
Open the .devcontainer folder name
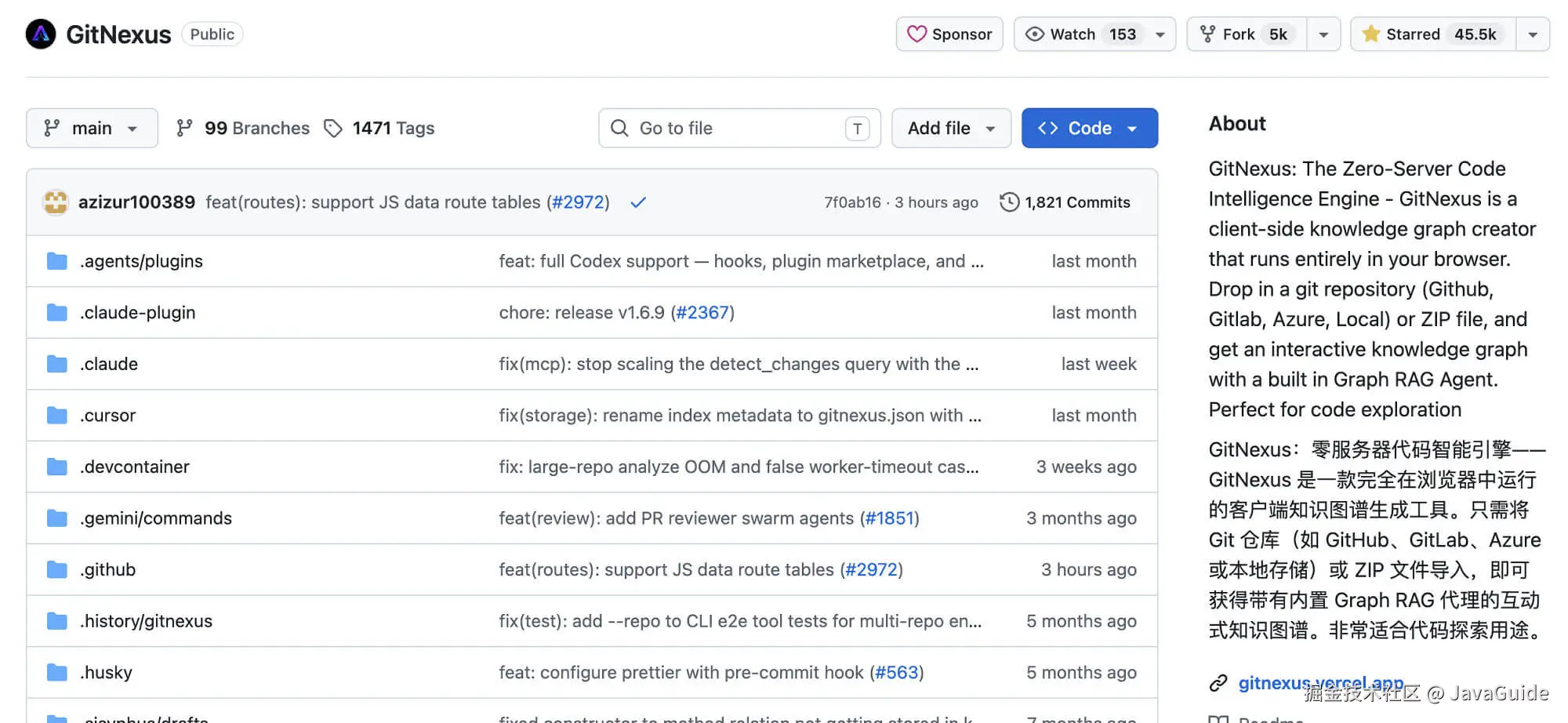tap(134, 467)
